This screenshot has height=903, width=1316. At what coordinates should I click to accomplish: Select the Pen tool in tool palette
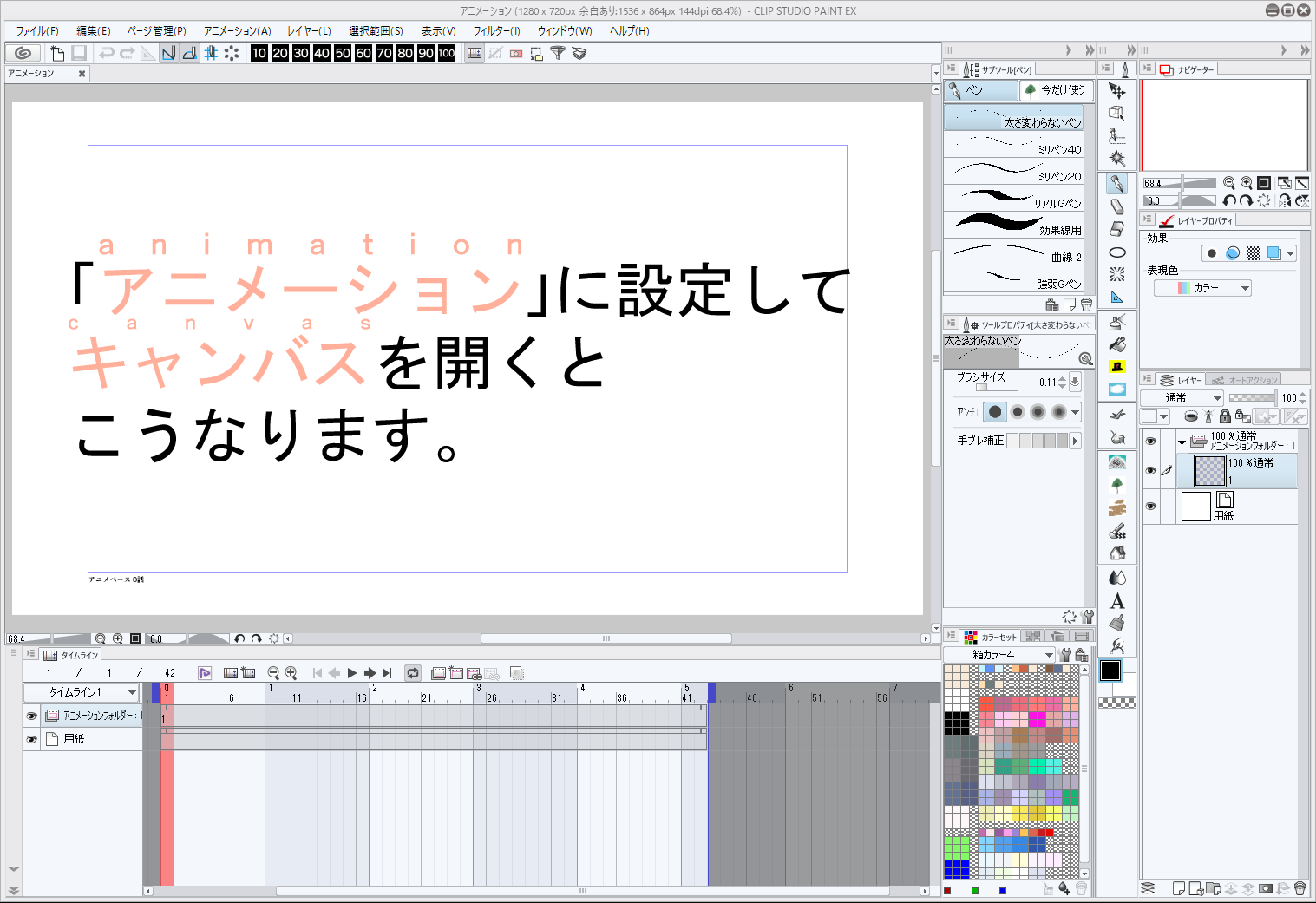pyautogui.click(x=1117, y=183)
